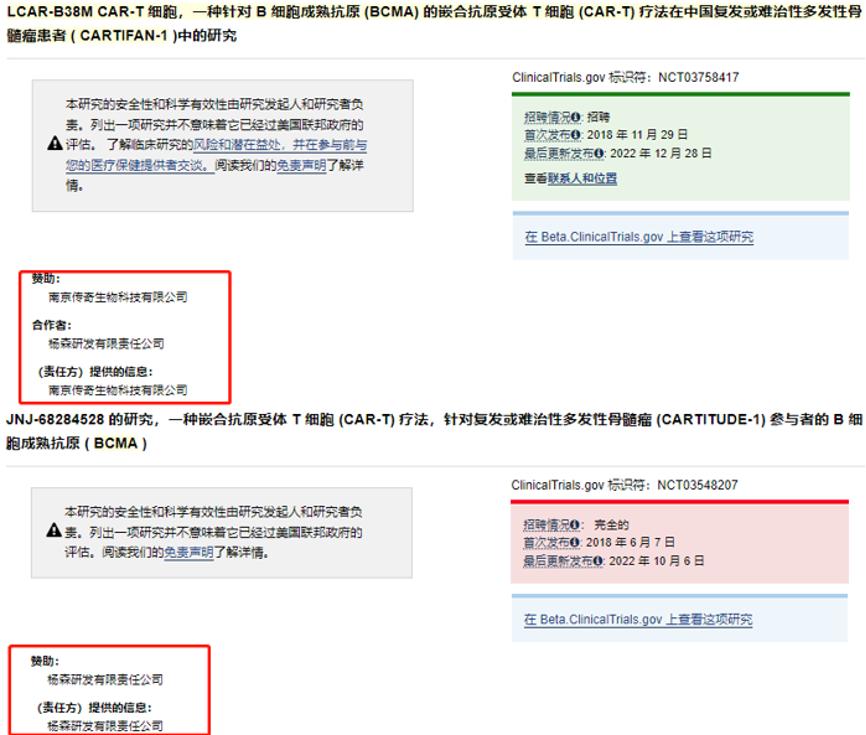Open second Beta.ClinicalTrials.gov study link
Image resolution: width=866 pixels, height=735 pixels.
[x=638, y=620]
